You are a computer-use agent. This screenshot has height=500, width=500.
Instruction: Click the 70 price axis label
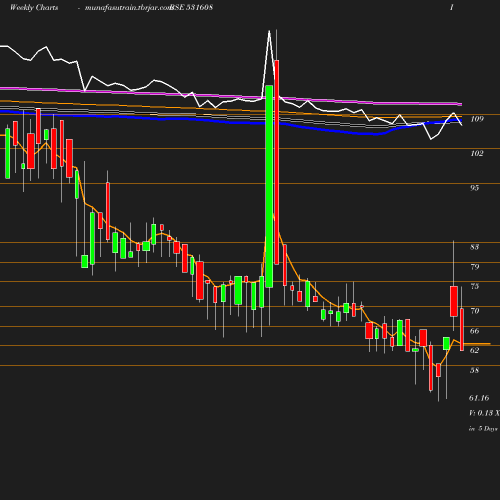[x=475, y=311]
